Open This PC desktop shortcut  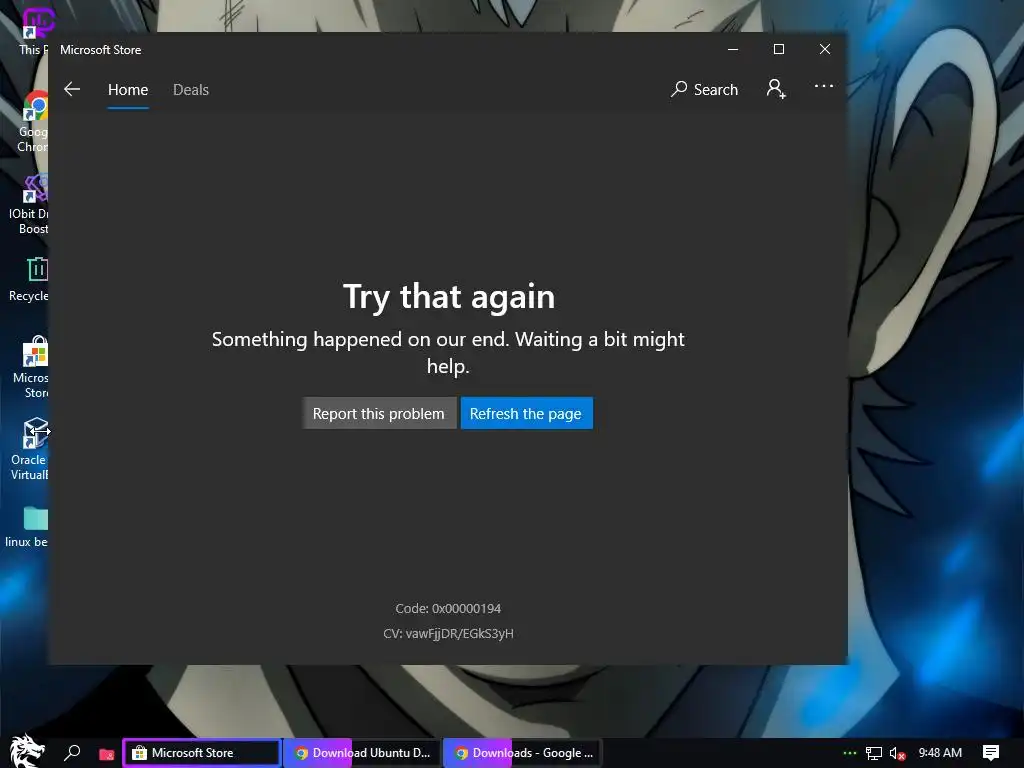(34, 31)
